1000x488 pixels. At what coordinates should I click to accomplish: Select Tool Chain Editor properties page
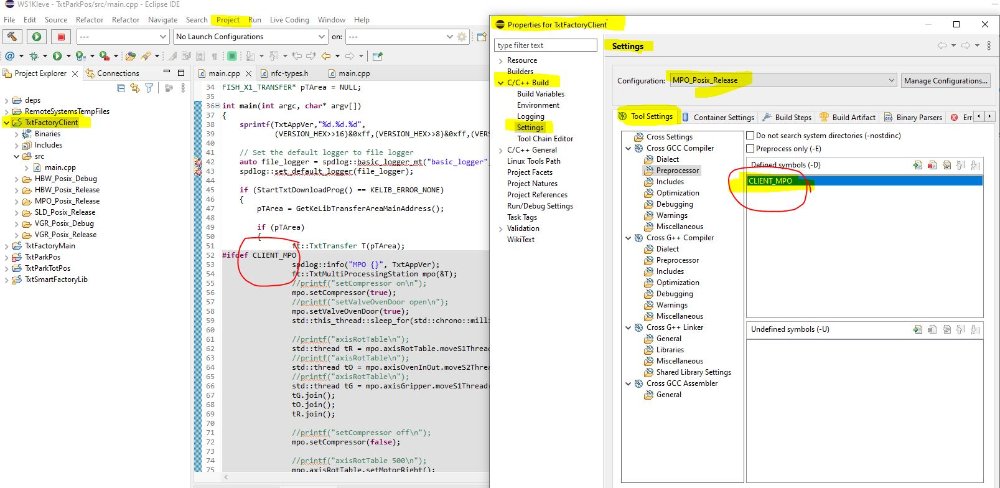(x=545, y=138)
